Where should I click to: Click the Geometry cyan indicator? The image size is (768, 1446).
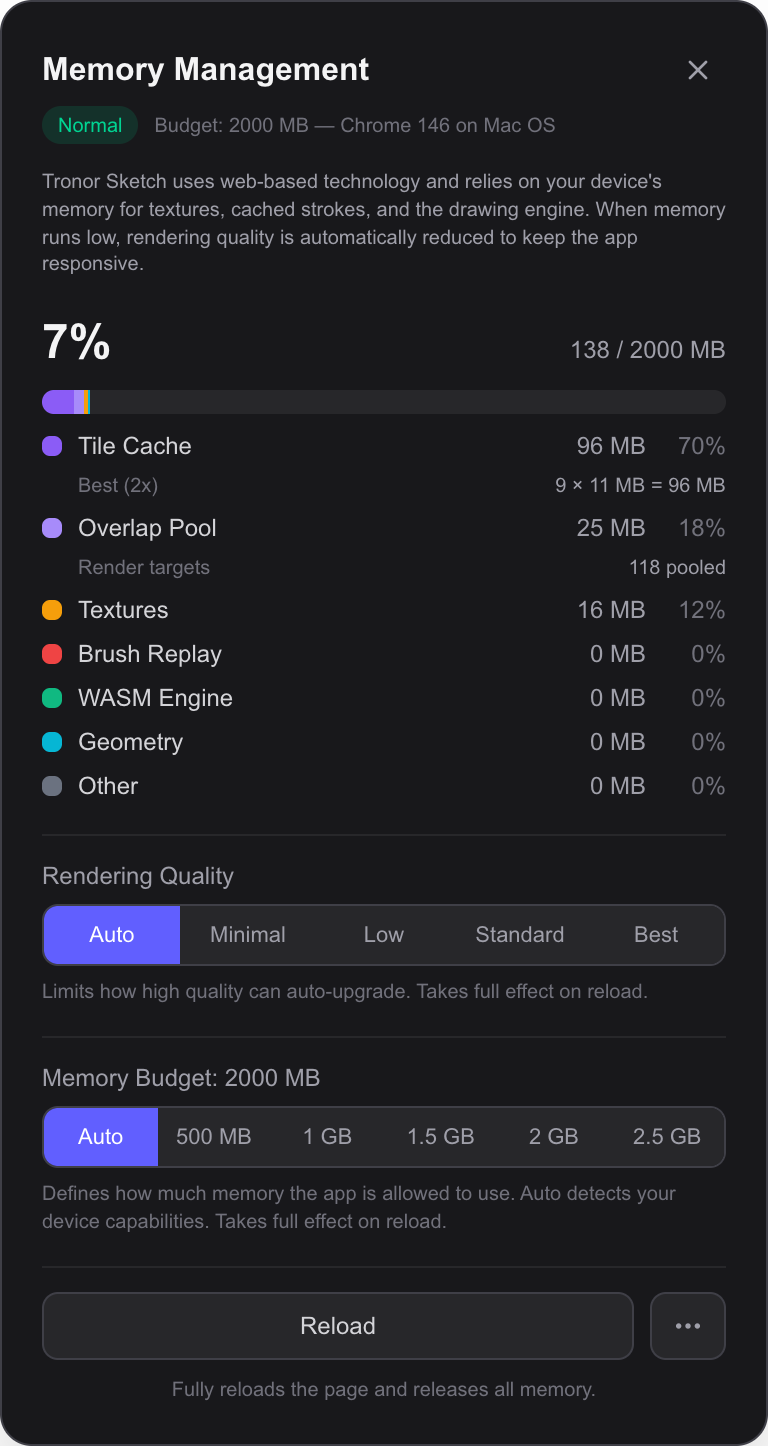(x=52, y=742)
